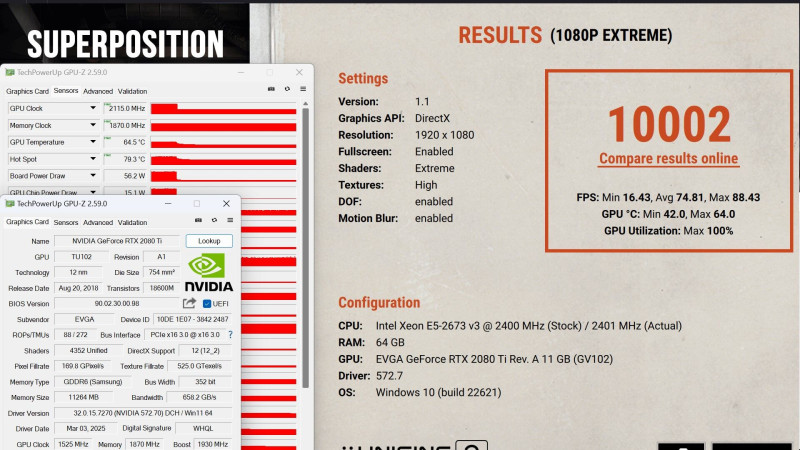
Task: Click the 2115.0 MHz GPU Clock reading
Action: pyautogui.click(x=126, y=108)
